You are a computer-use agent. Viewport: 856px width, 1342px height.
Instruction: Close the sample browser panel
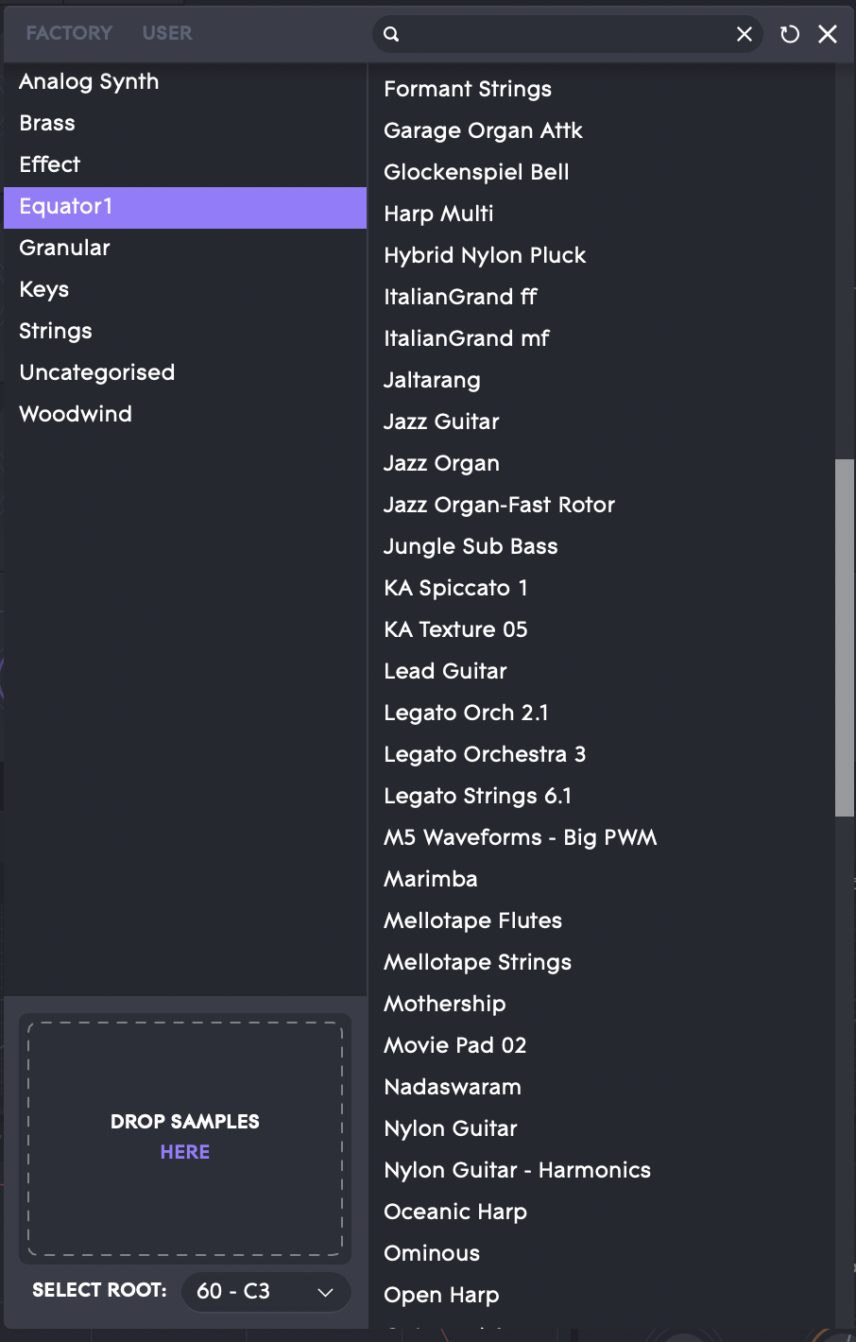click(x=828, y=34)
